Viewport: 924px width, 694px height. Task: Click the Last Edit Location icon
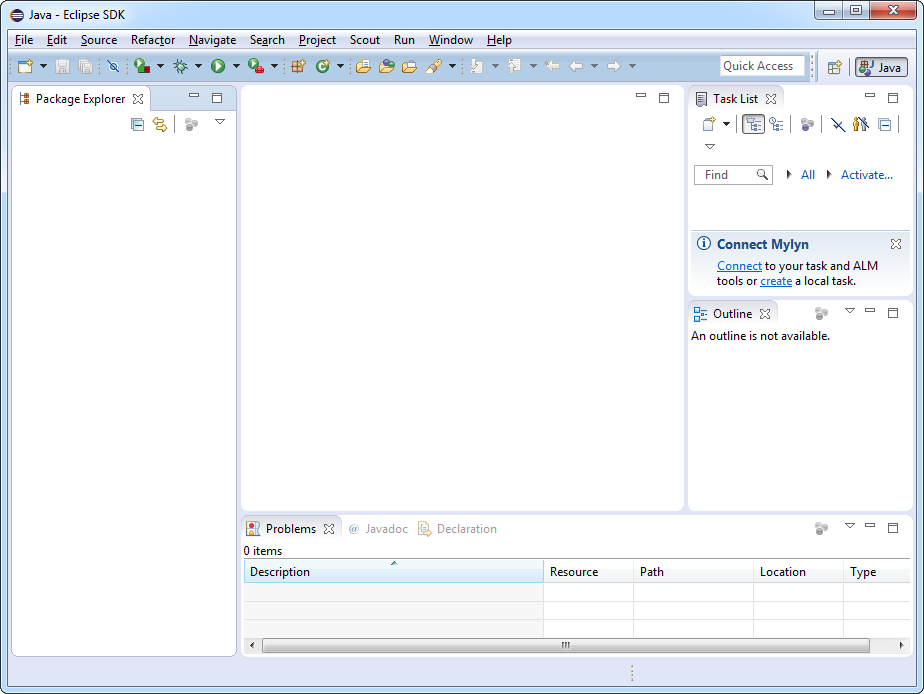pyautogui.click(x=552, y=66)
